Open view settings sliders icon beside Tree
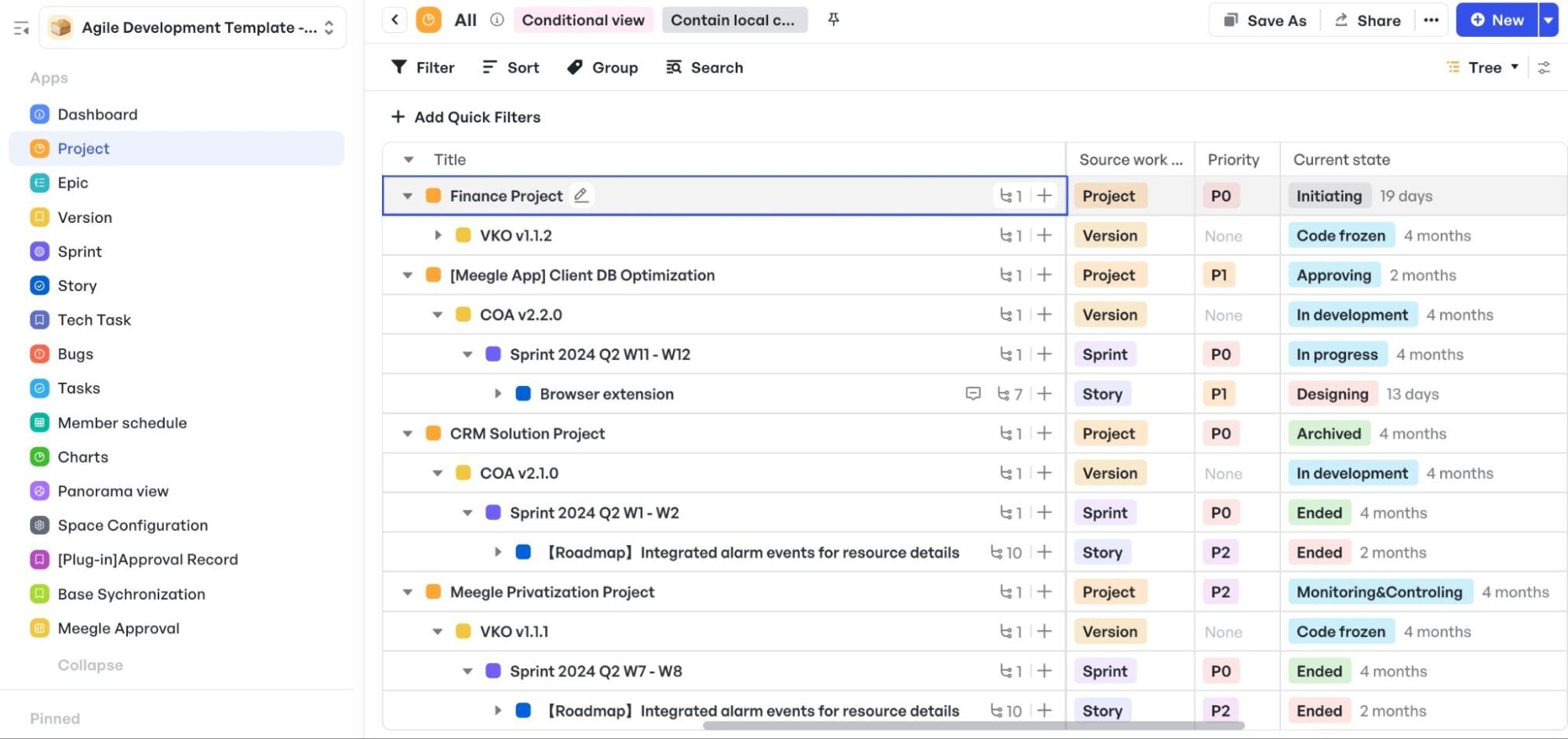This screenshot has height=739, width=1568. click(1544, 67)
